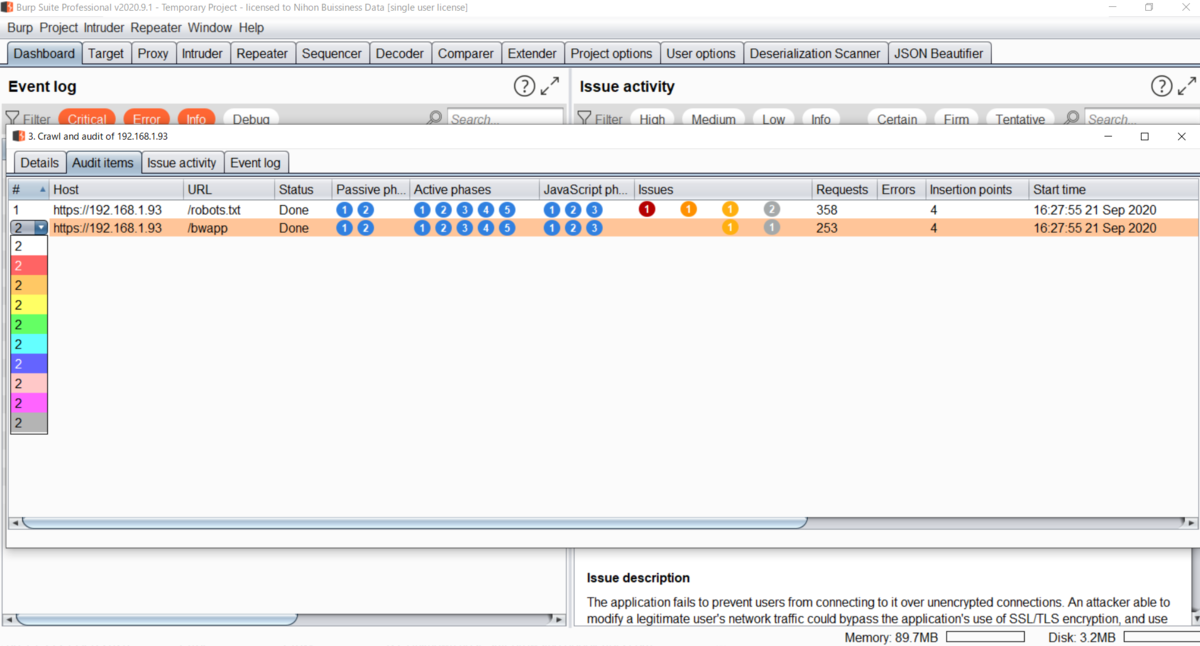Click JavaScript phase 3 badge in bwapp row
The width and height of the screenshot is (1200, 646).
[x=594, y=228]
